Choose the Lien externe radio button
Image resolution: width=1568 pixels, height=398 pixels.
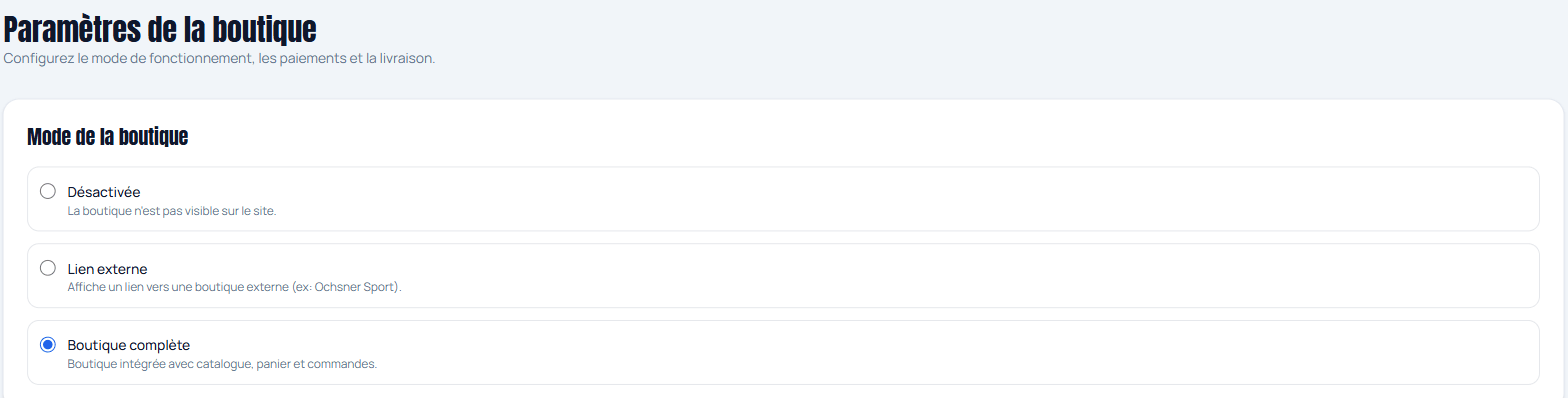coord(47,268)
